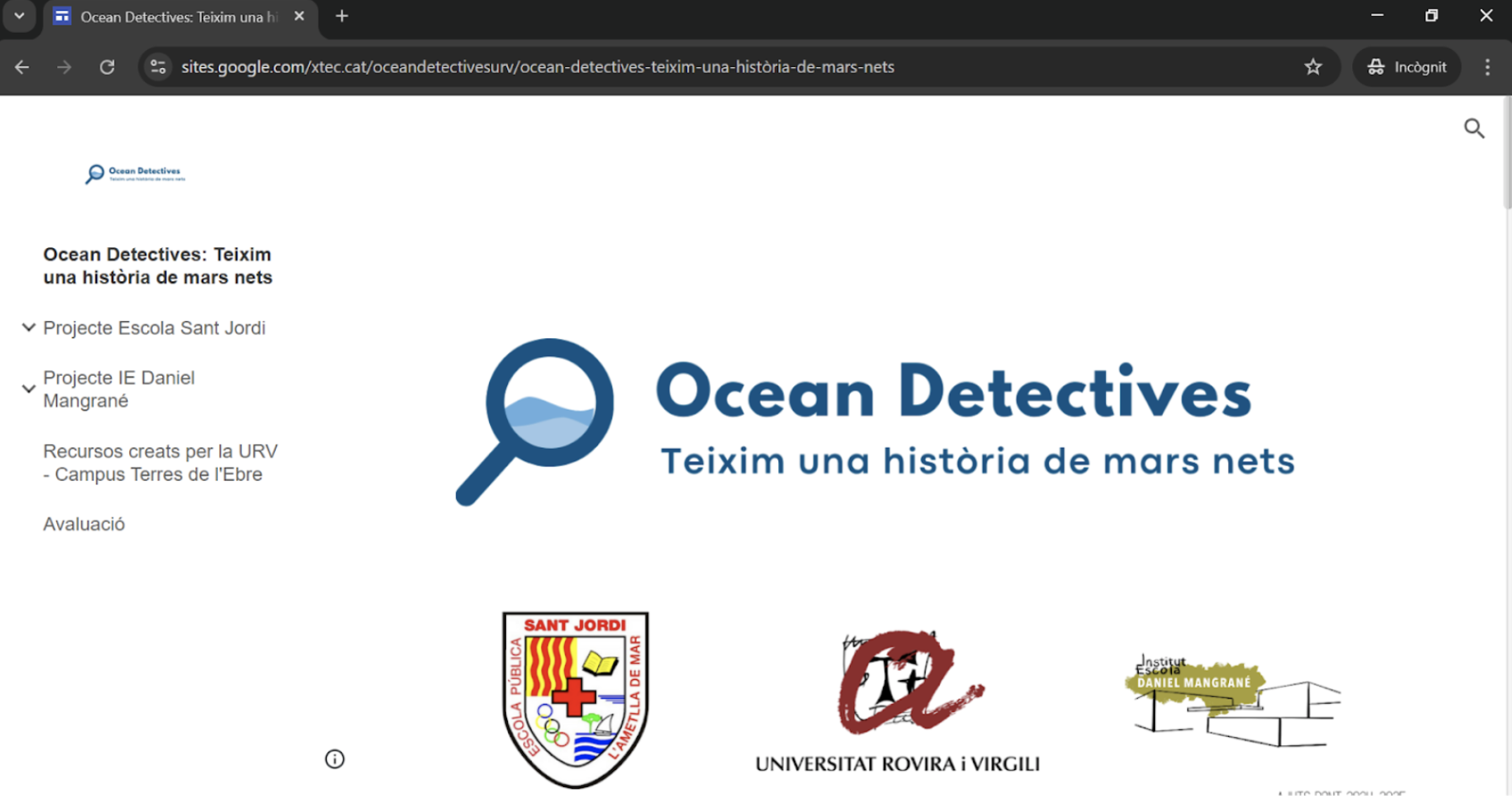Click the Sant Jordi school crest image
Viewport: 1512px width, 812px height.
click(x=576, y=700)
